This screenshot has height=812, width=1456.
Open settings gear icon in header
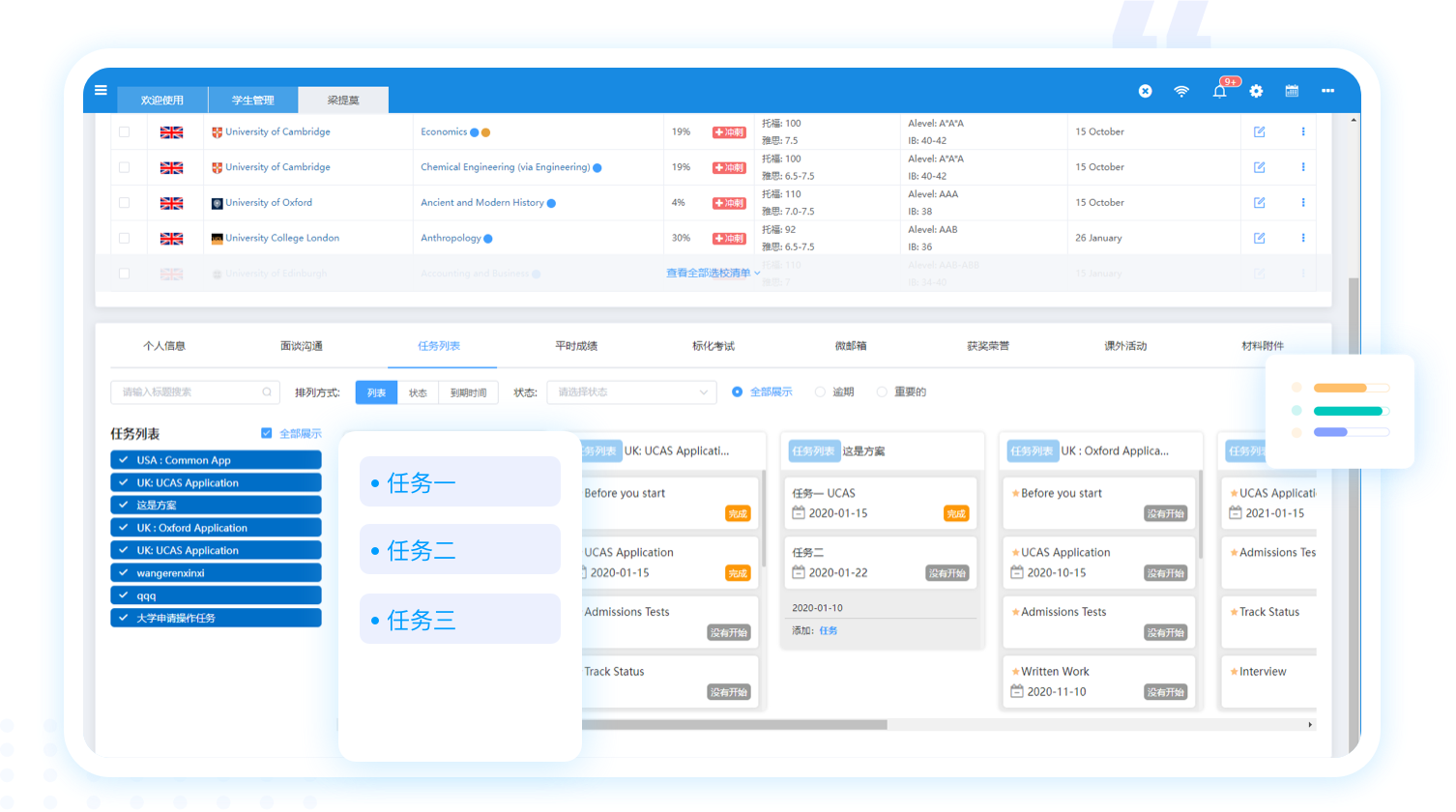[1256, 91]
